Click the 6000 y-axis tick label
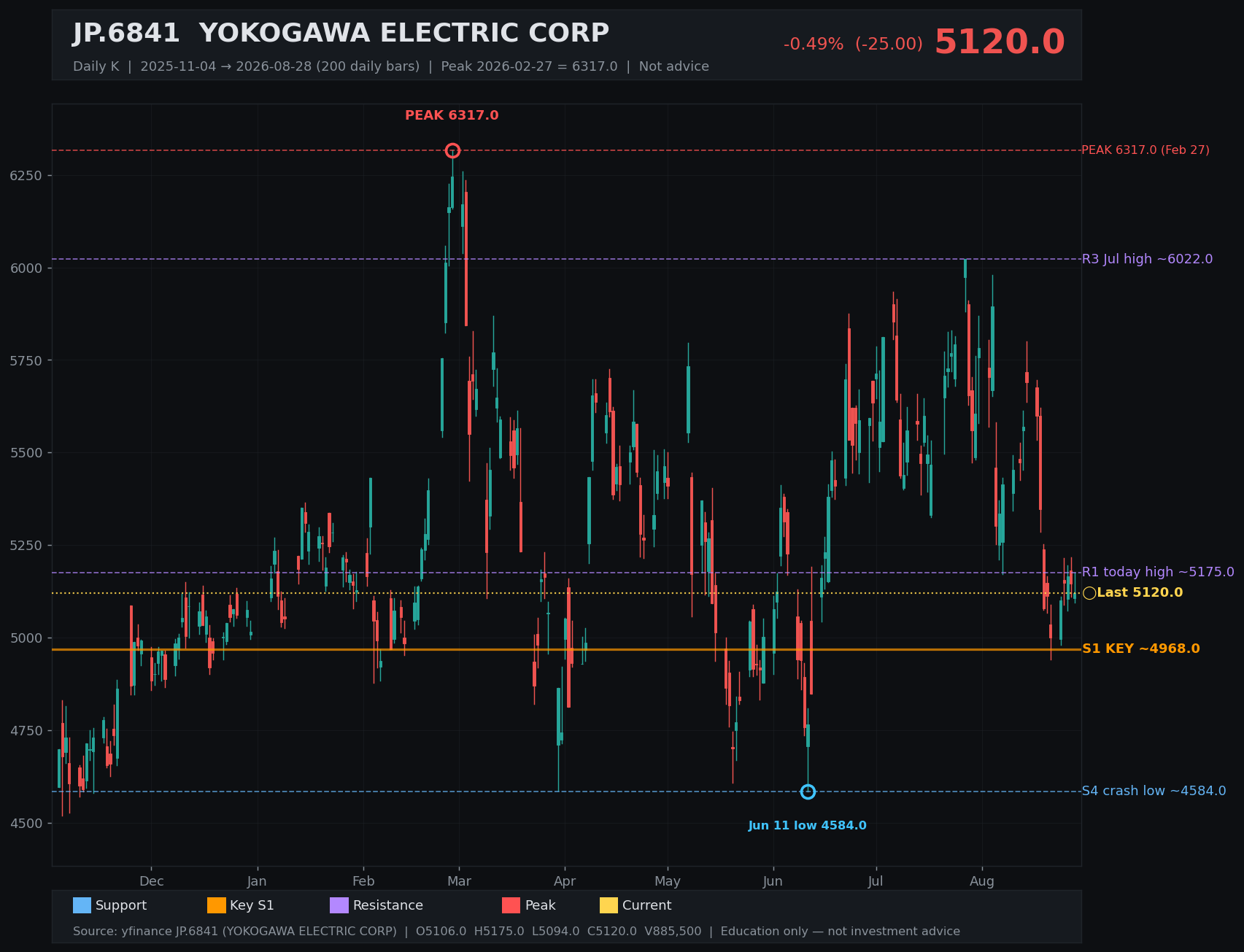 (x=26, y=268)
